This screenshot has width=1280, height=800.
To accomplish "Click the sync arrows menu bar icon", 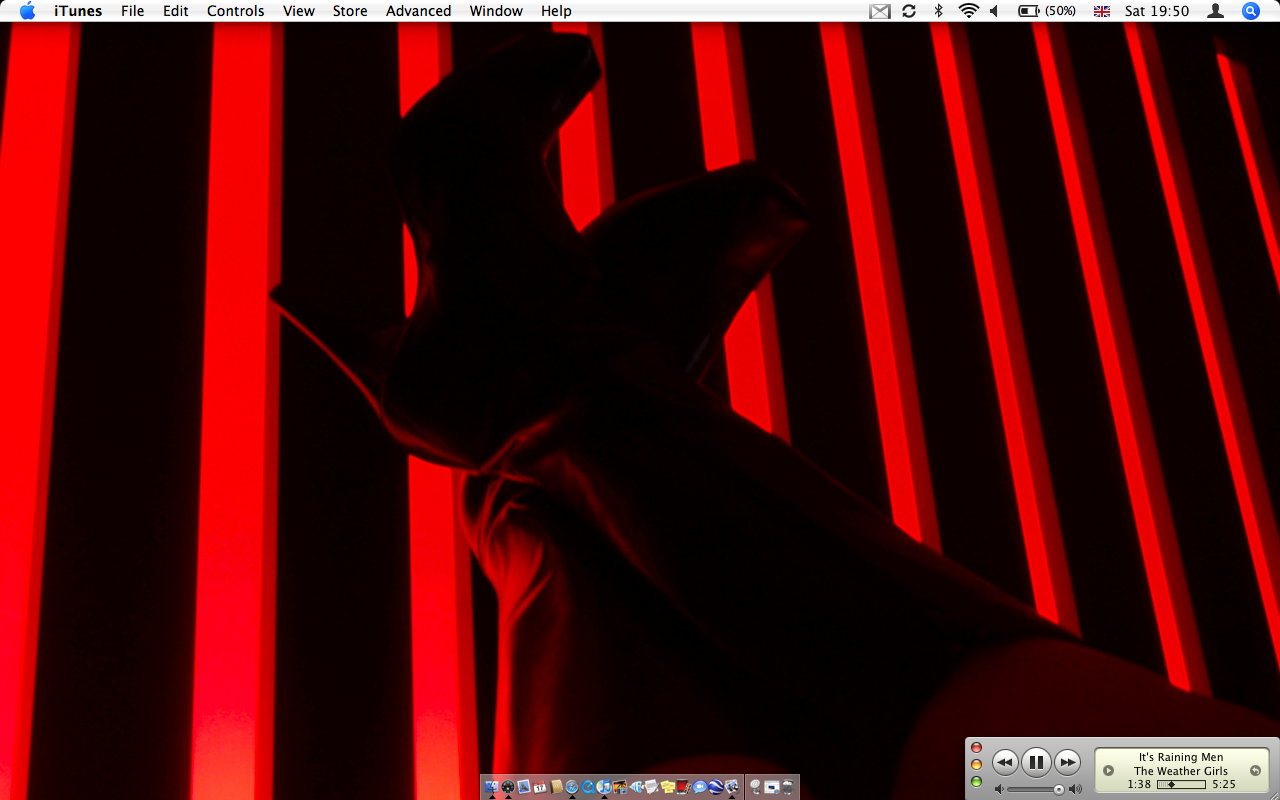I will 909,11.
